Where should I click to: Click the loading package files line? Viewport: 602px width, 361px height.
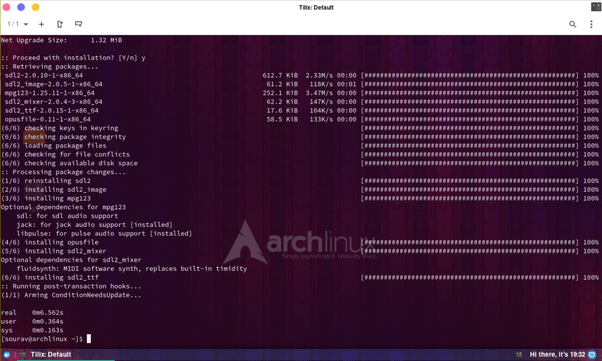[54, 146]
